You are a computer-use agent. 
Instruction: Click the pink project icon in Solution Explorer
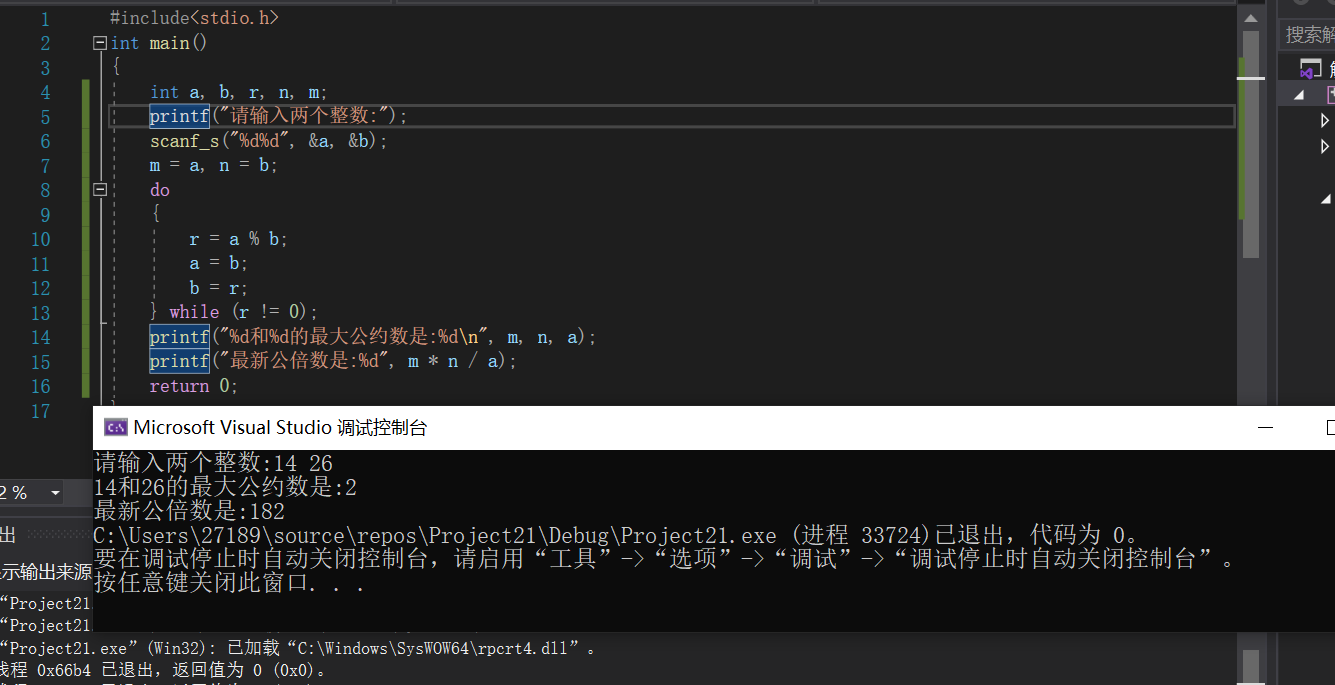[x=1331, y=95]
